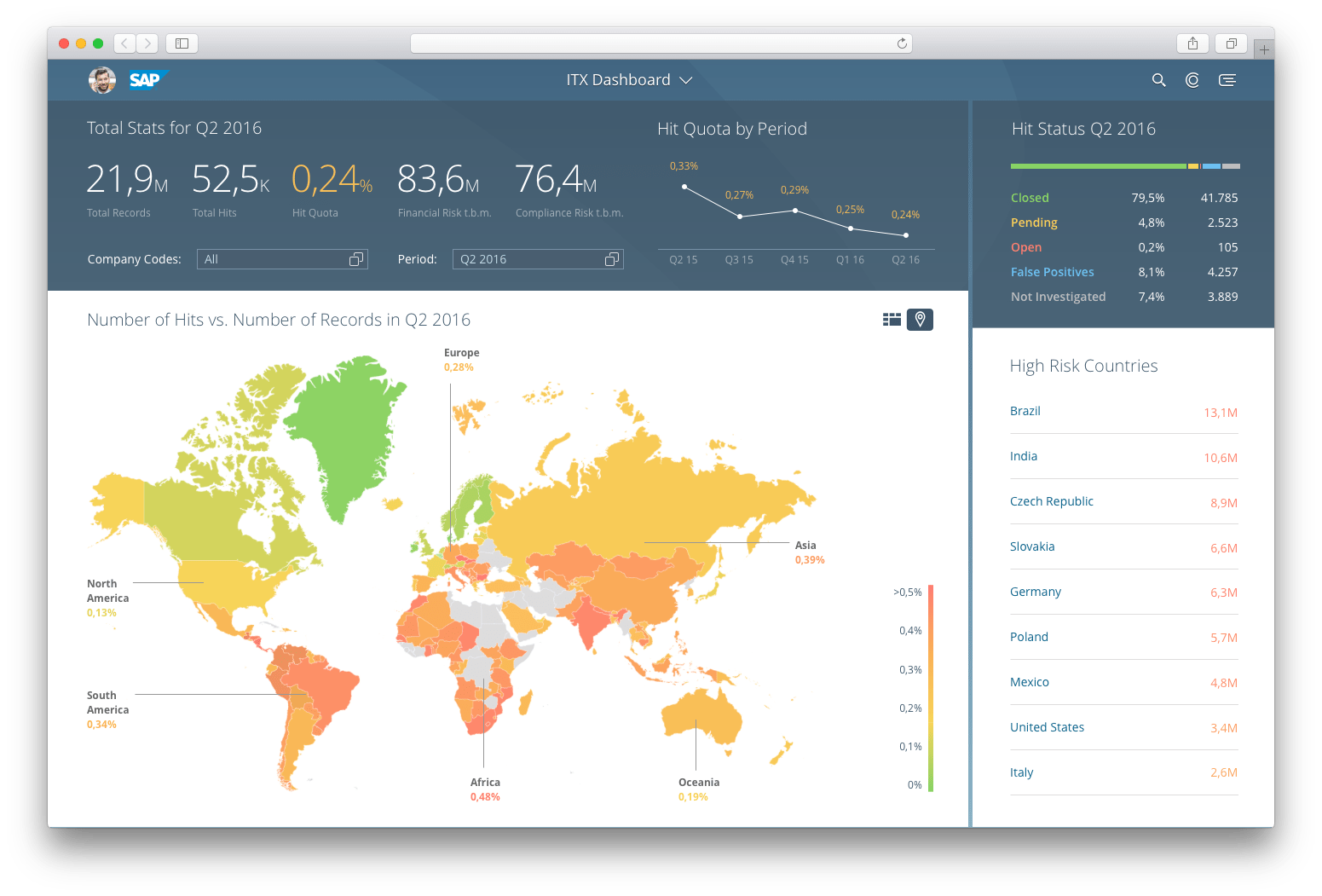Click the user profile avatar
The width and height of the screenshot is (1322, 896).
click(x=102, y=80)
